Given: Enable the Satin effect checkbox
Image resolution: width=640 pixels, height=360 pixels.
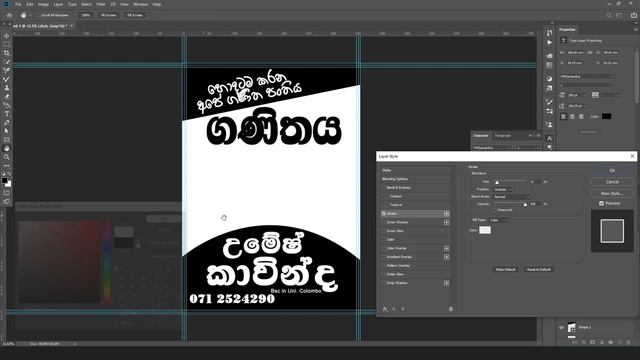Looking at the screenshot, I should click(384, 240).
